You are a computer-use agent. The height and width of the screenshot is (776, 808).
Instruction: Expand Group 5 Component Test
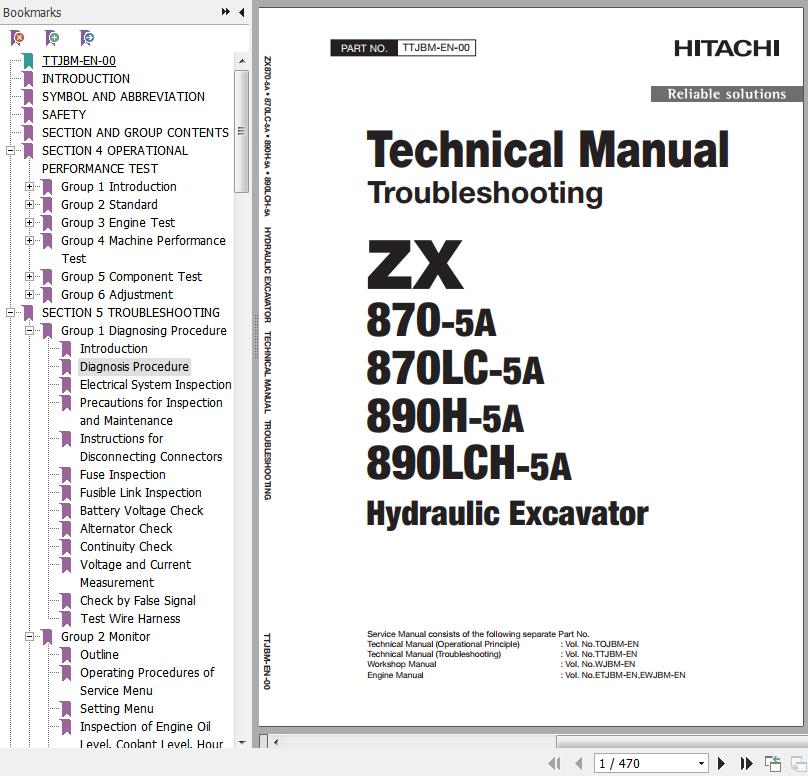click(x=29, y=277)
